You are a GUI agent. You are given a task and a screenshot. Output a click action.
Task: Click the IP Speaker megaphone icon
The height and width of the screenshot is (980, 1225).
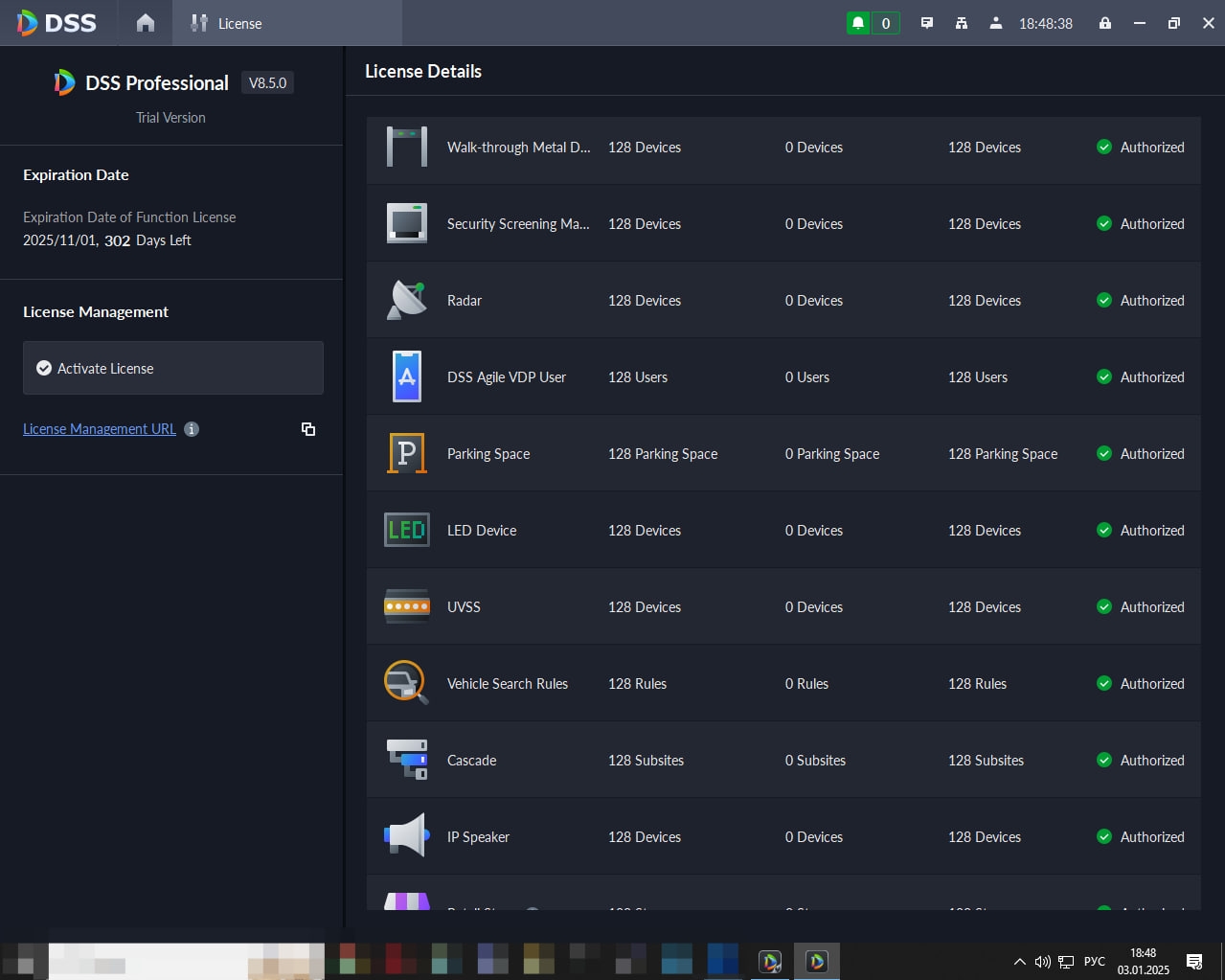[x=405, y=836]
